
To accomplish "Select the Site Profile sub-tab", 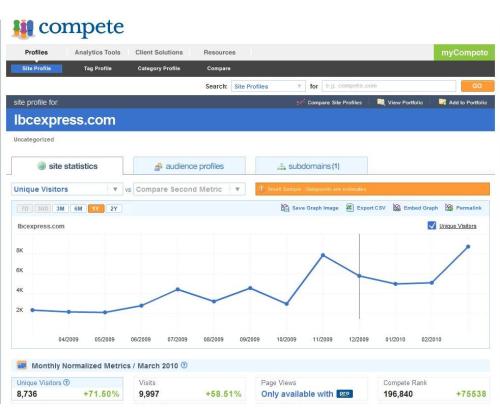I will [36, 68].
